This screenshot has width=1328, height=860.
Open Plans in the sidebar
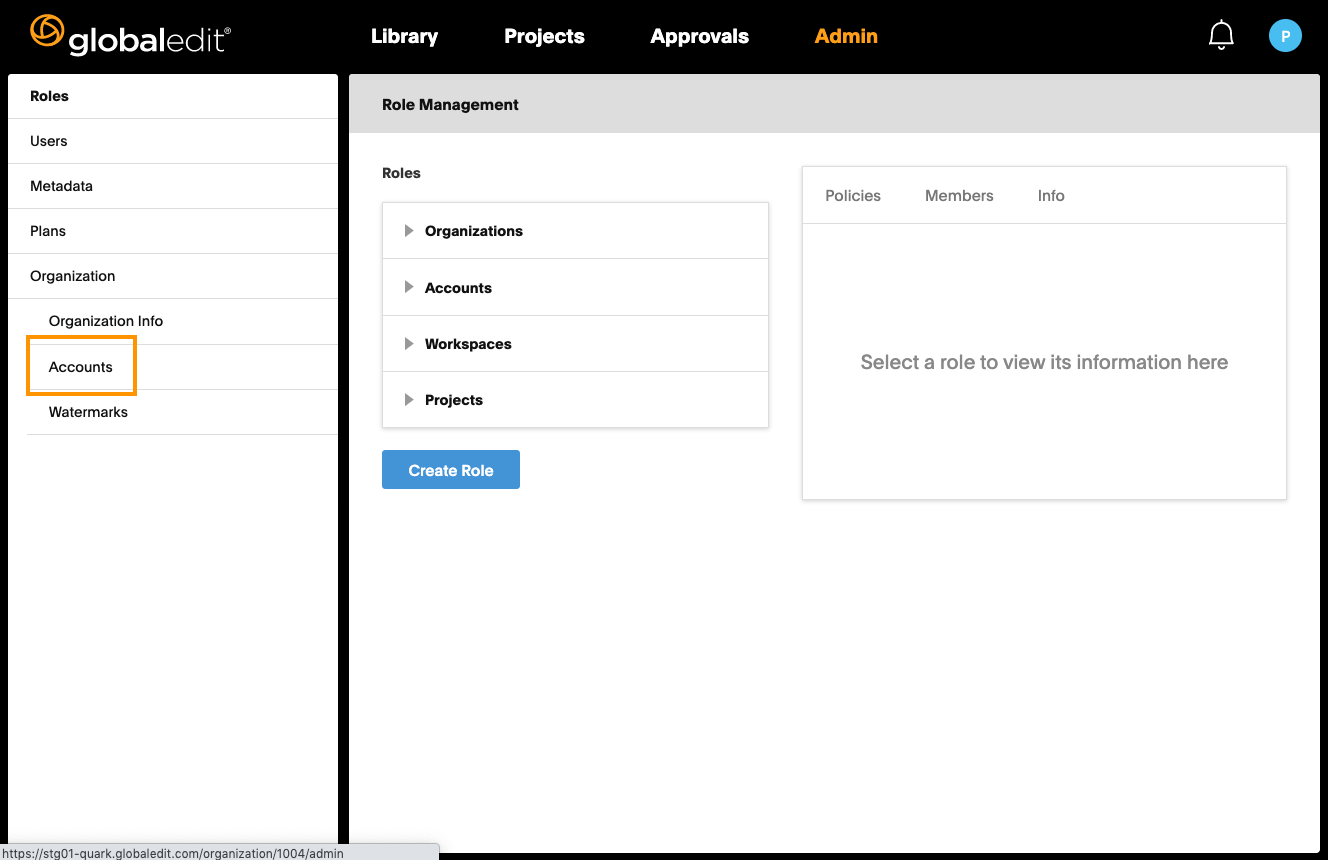pyautogui.click(x=173, y=231)
